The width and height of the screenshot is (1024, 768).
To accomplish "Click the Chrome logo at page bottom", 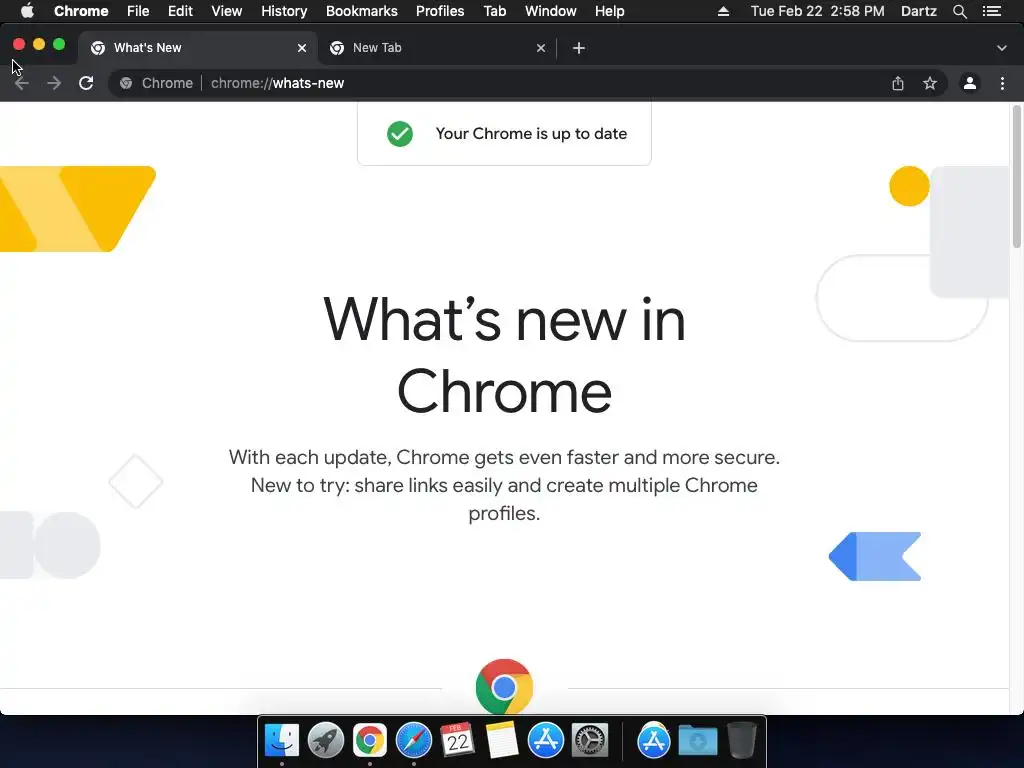I will (x=504, y=686).
